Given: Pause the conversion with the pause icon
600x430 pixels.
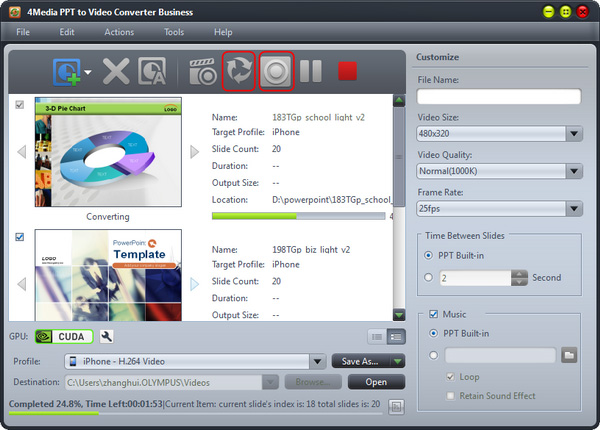Looking at the screenshot, I should pyautogui.click(x=311, y=72).
